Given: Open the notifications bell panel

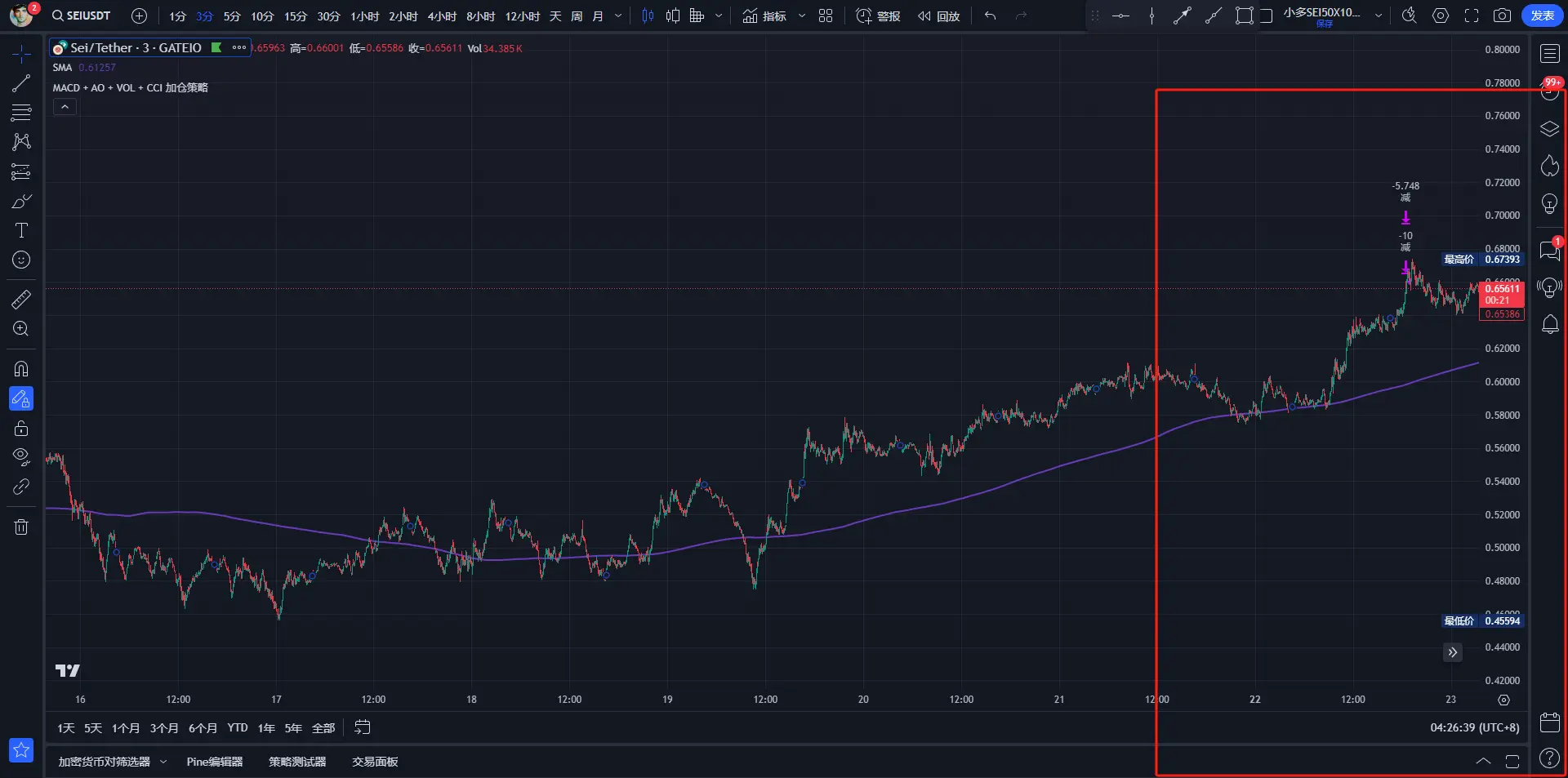Looking at the screenshot, I should (1549, 324).
